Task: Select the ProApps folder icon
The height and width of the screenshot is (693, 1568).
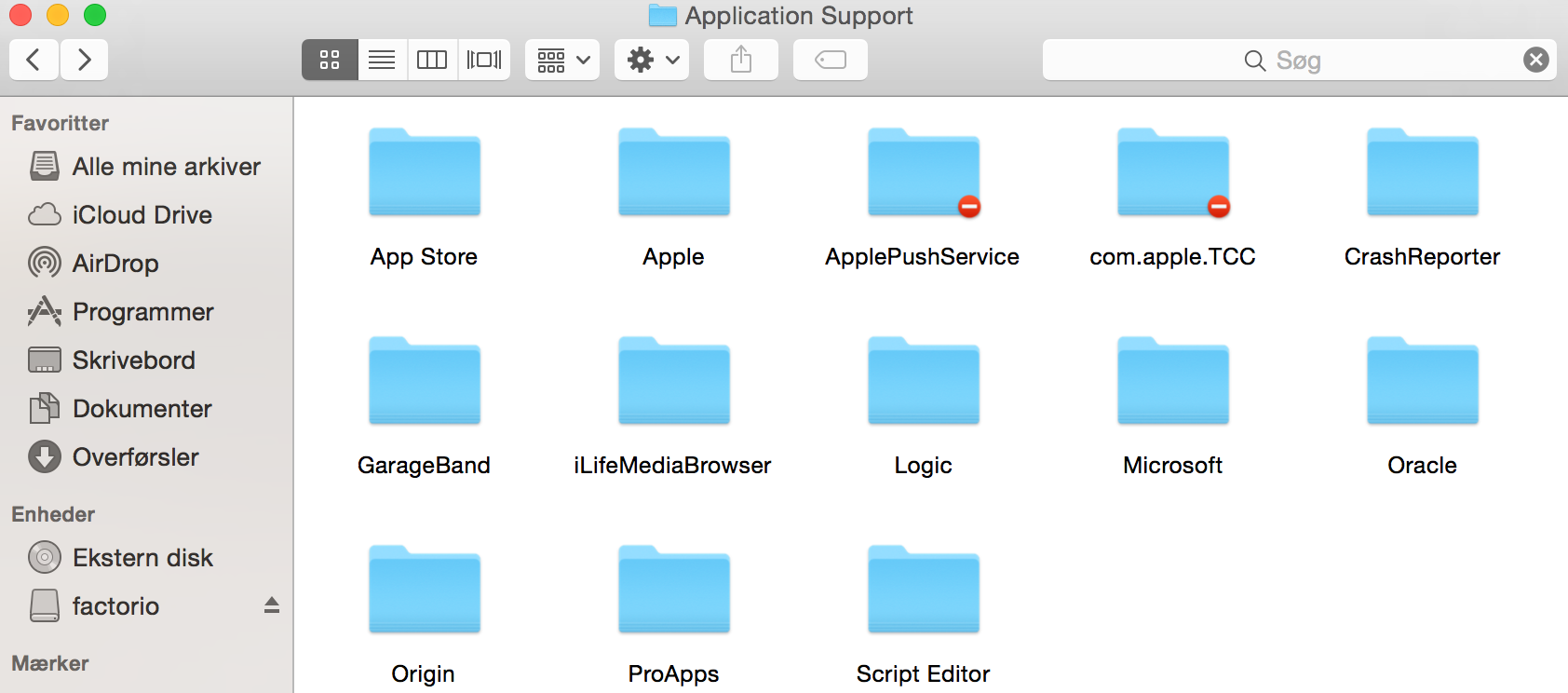Action: (674, 590)
